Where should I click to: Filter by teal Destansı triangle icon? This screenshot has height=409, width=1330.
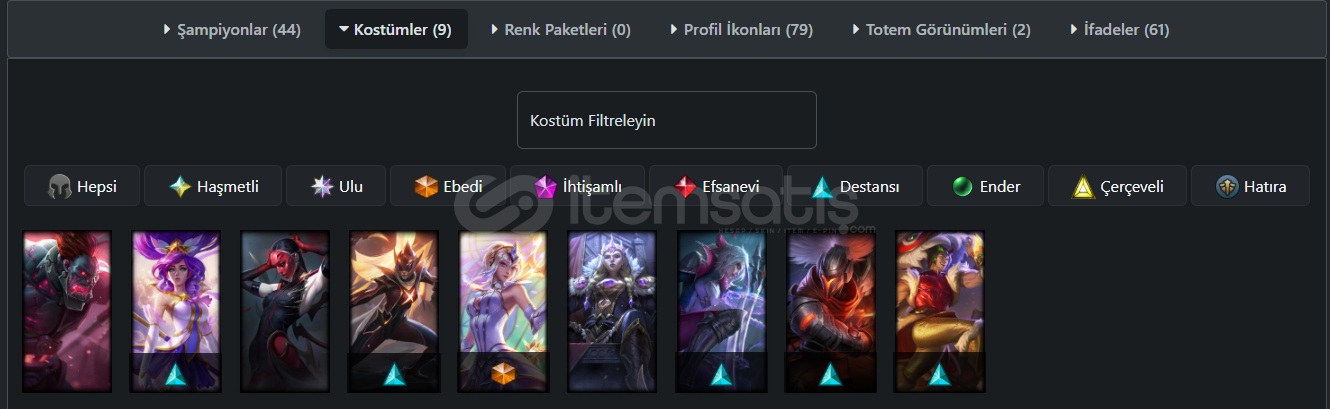tap(822, 187)
